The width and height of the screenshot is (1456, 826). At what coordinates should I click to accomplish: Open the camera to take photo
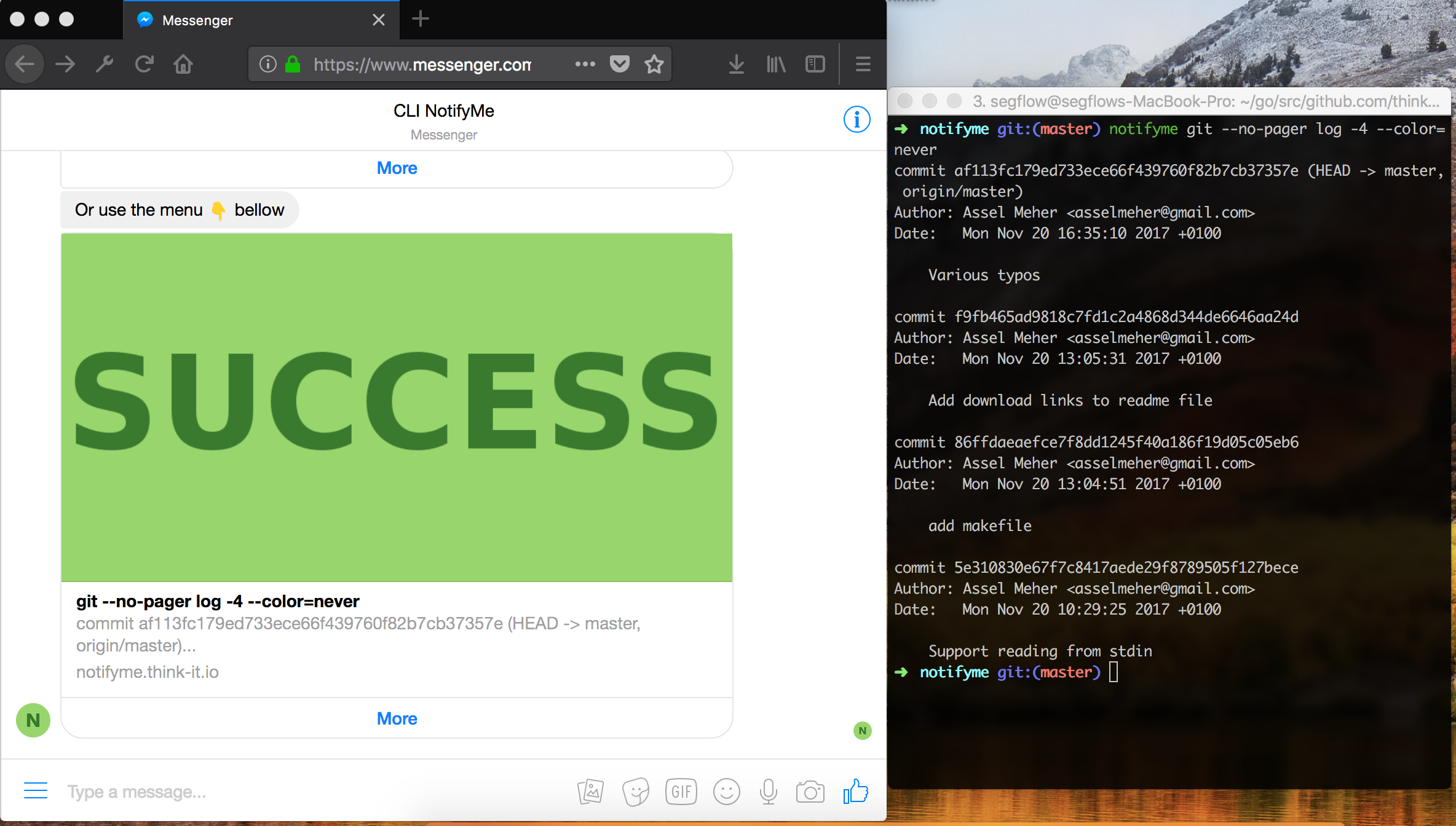coord(810,792)
